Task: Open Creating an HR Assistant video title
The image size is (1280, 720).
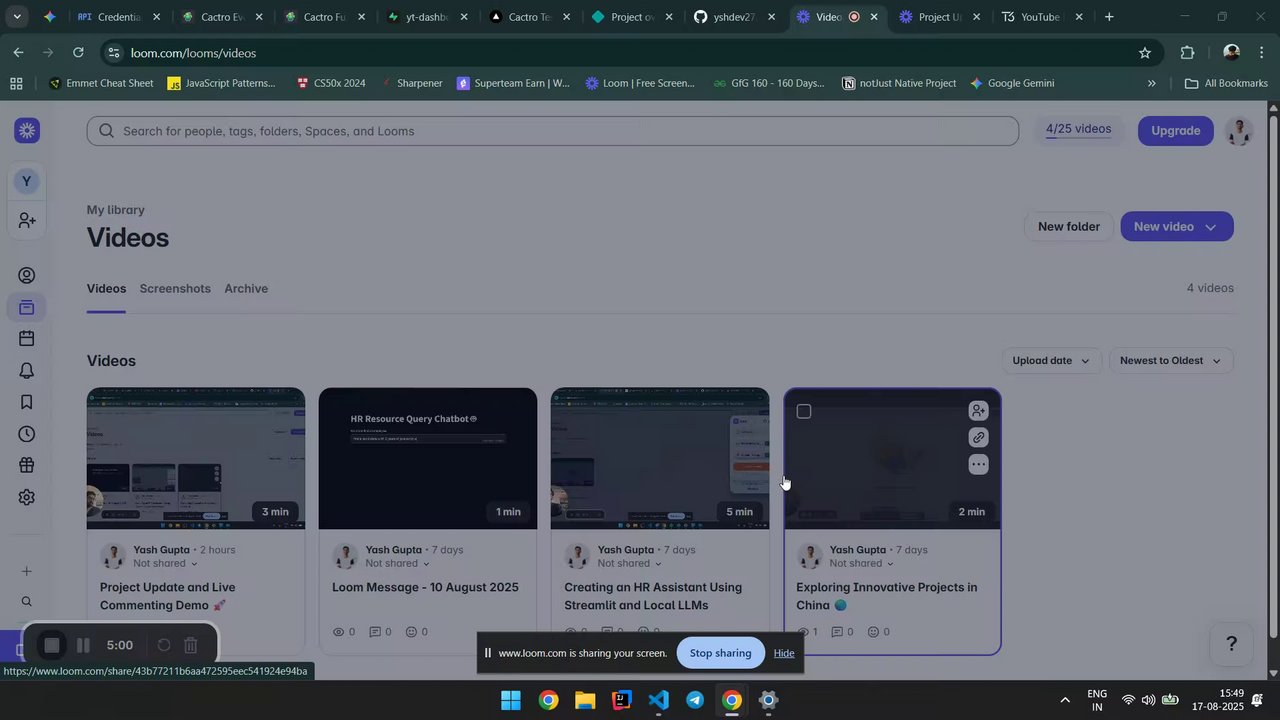Action: (653, 597)
